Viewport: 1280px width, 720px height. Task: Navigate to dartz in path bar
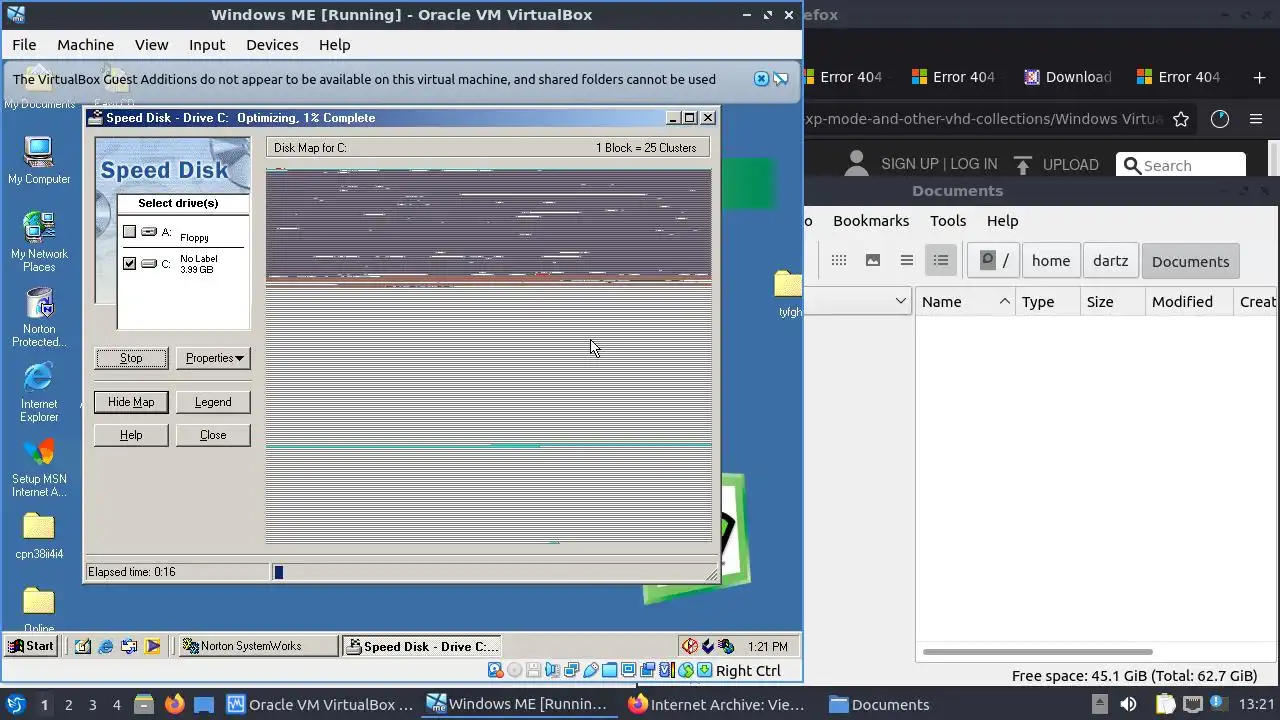(x=1110, y=261)
